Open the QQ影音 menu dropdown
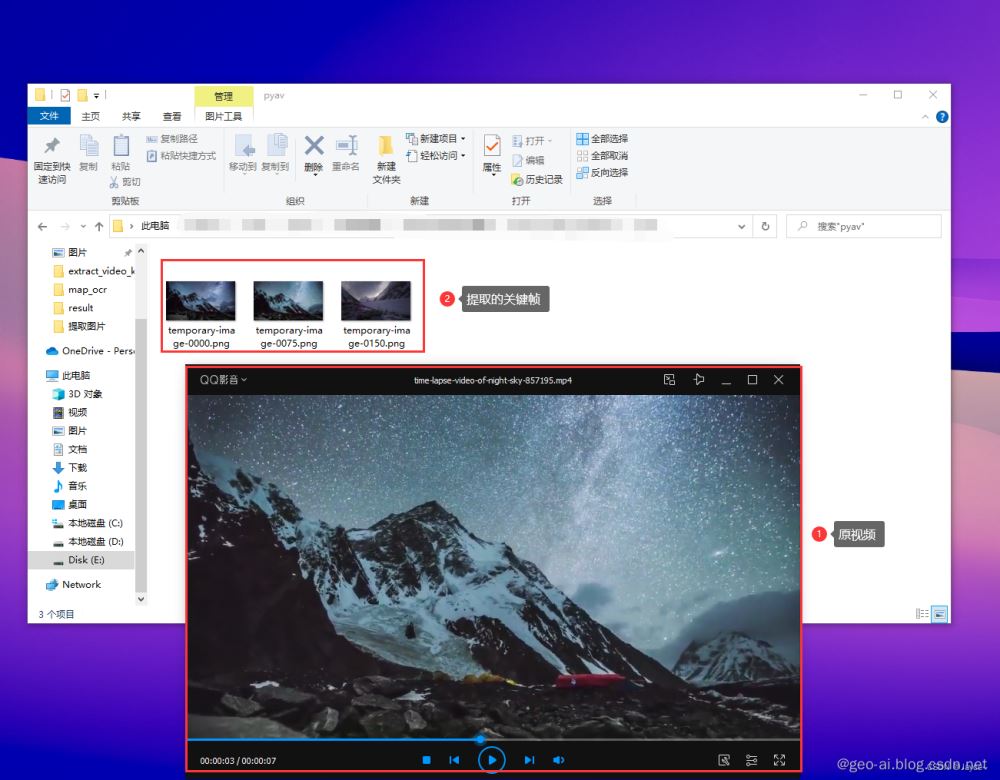Viewport: 1000px width, 780px height. [x=223, y=379]
